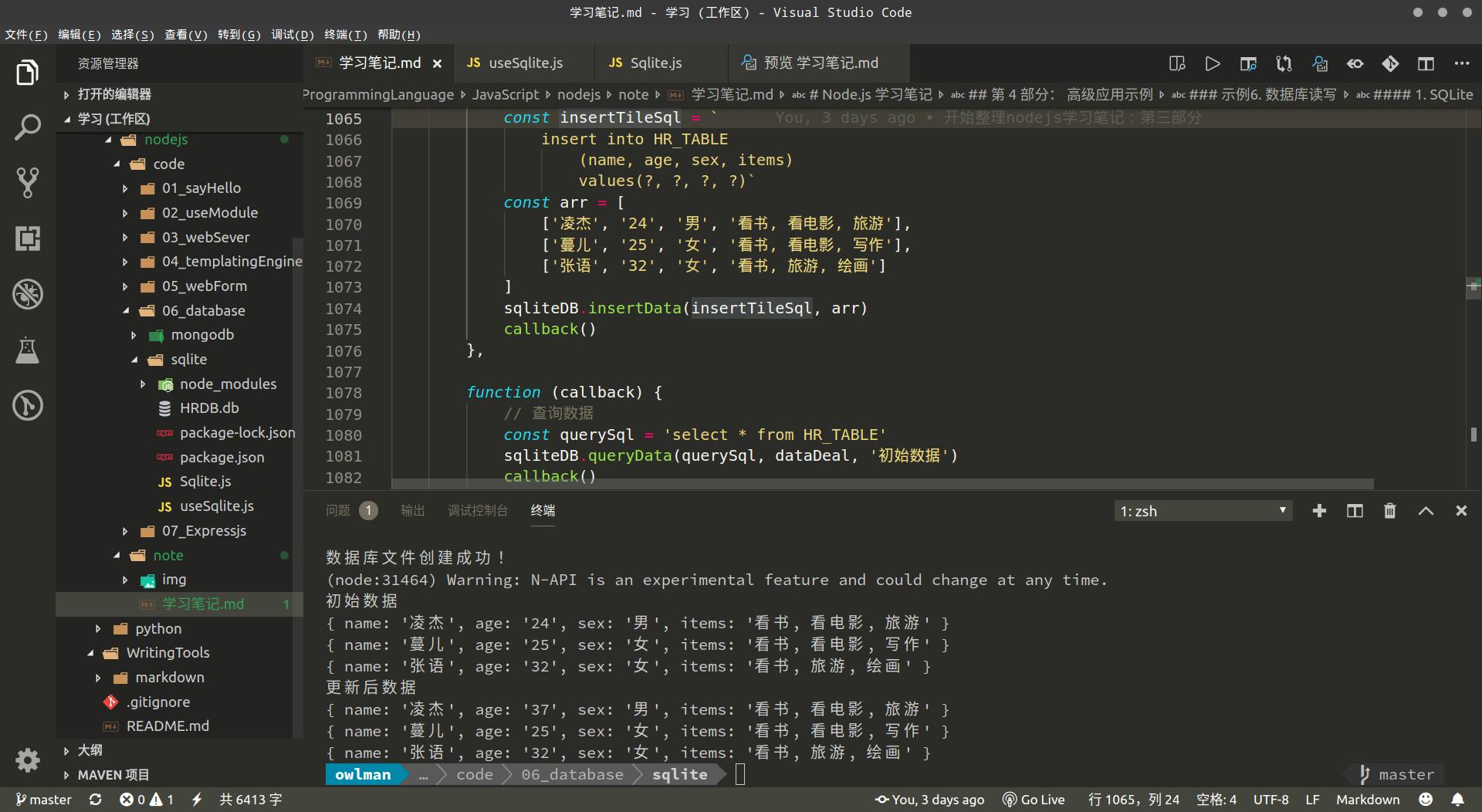Open settings gear in activity bar

pos(28,760)
